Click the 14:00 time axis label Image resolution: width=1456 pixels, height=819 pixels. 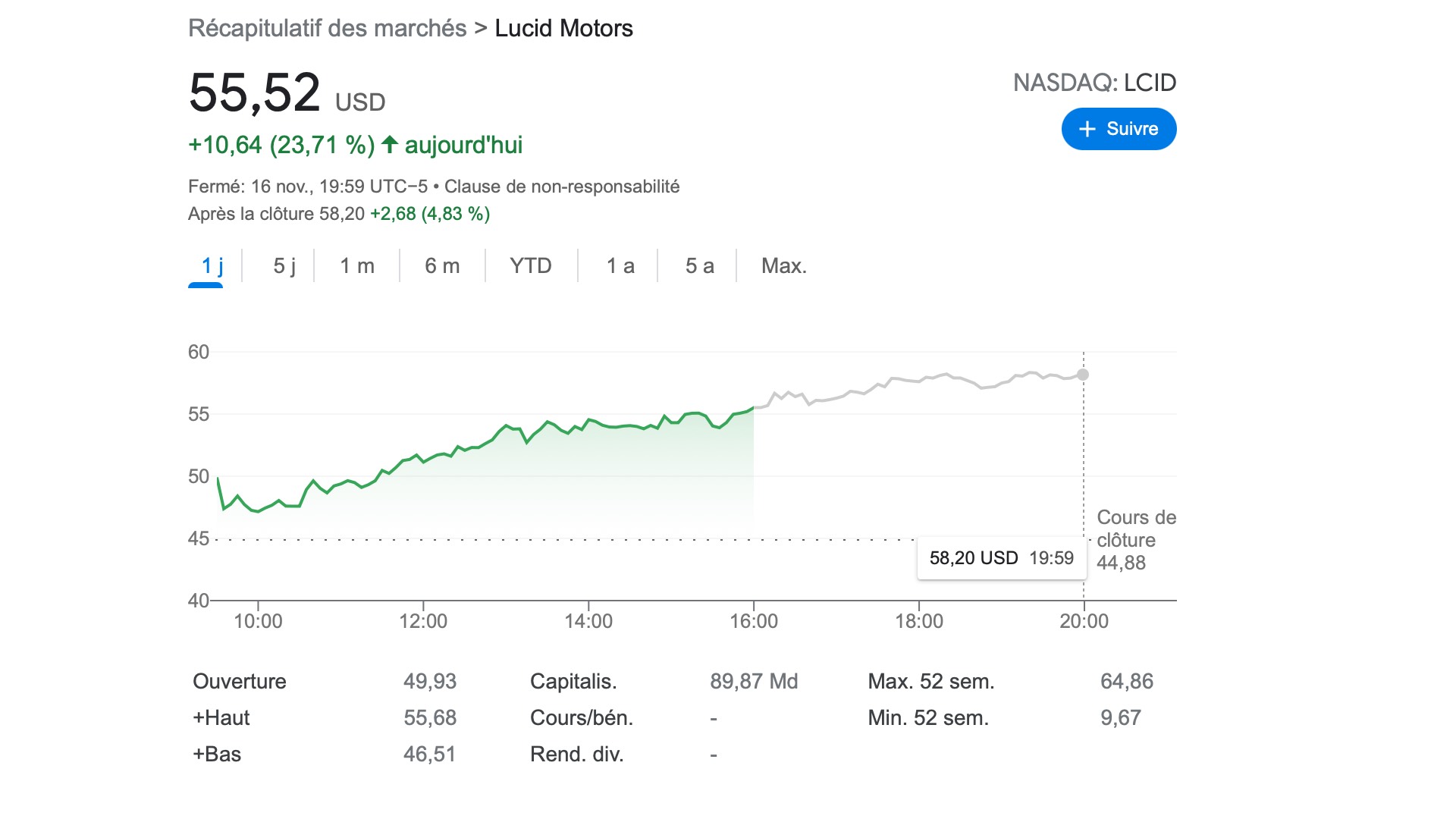tap(588, 621)
